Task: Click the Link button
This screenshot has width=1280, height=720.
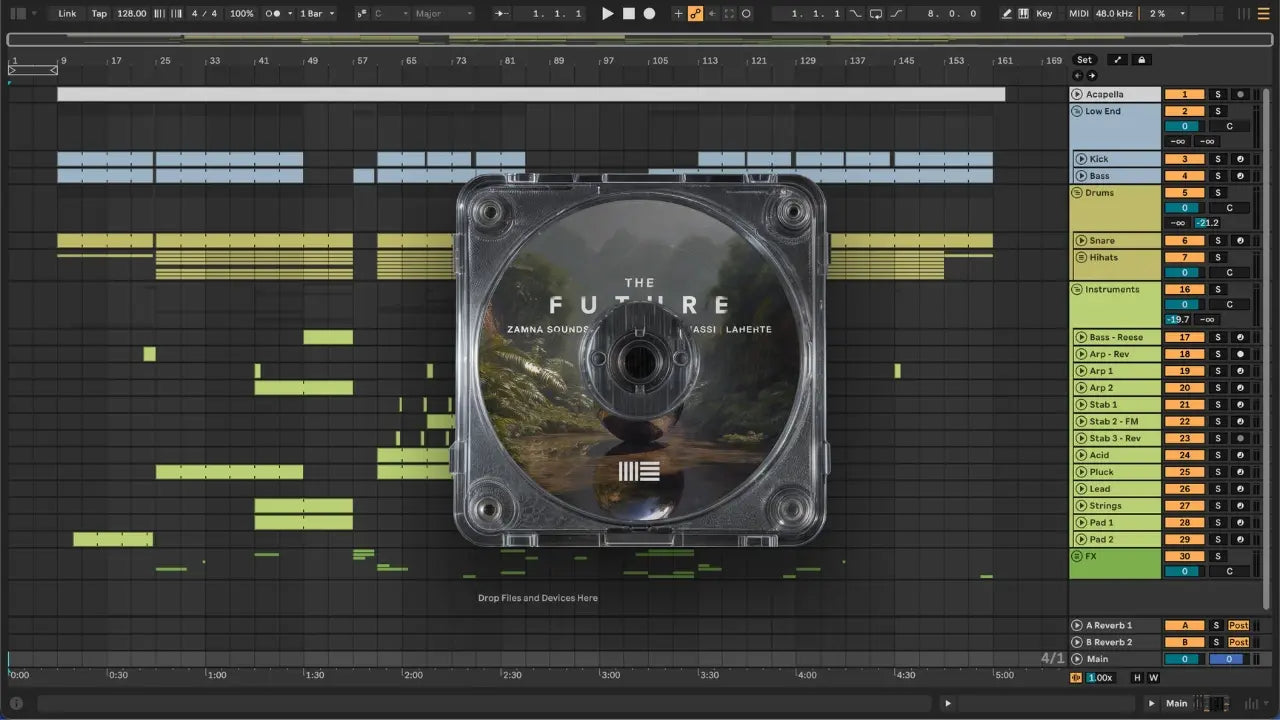Action: (67, 14)
